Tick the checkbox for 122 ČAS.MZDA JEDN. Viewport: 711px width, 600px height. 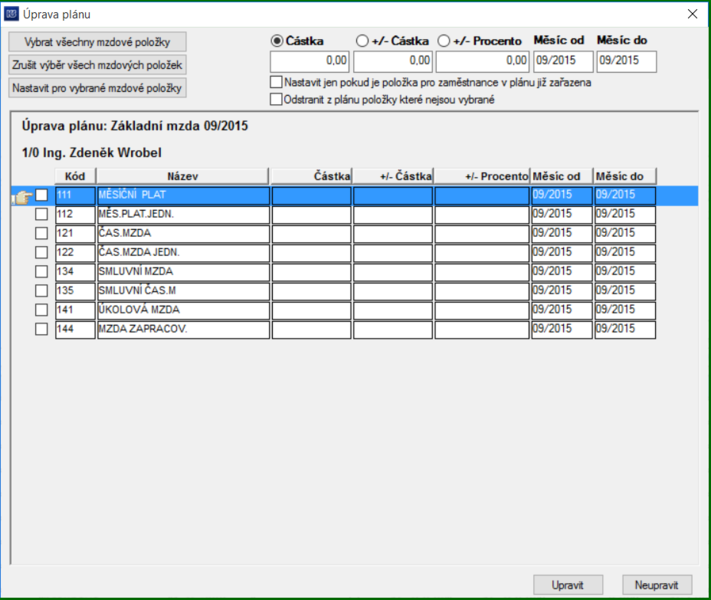(41, 252)
